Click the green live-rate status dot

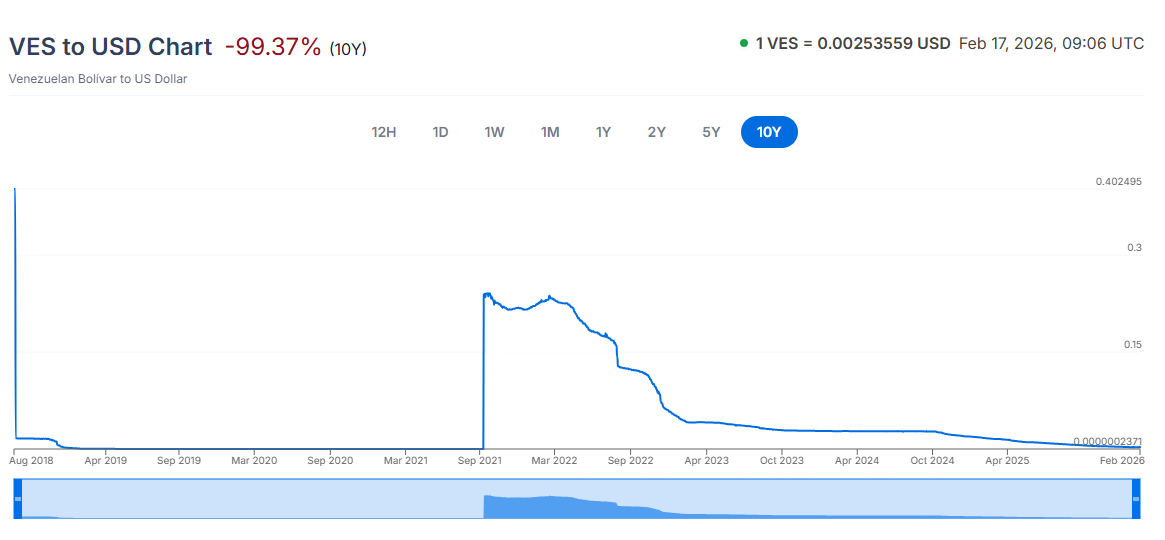click(x=744, y=43)
